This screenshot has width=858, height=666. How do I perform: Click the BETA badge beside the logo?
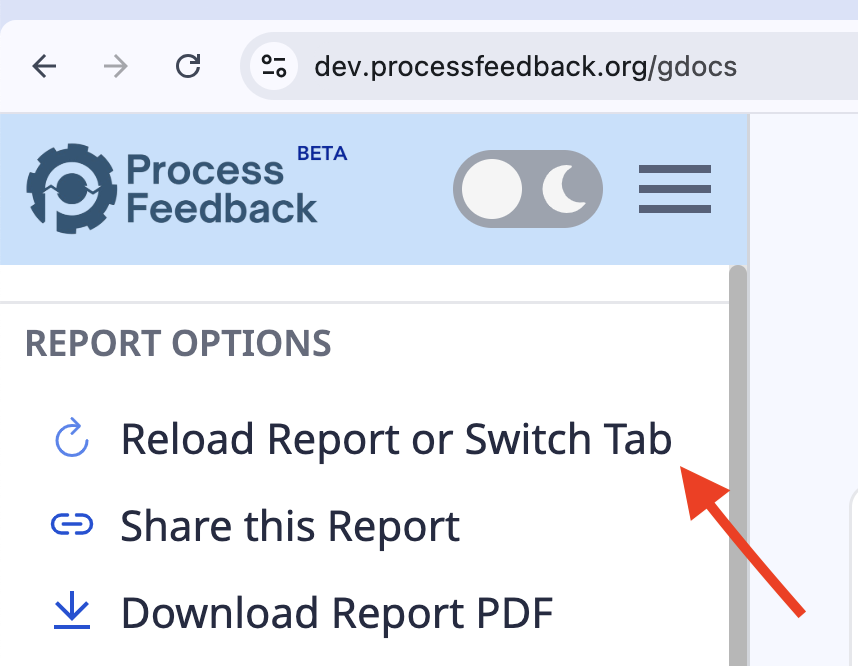(x=322, y=154)
